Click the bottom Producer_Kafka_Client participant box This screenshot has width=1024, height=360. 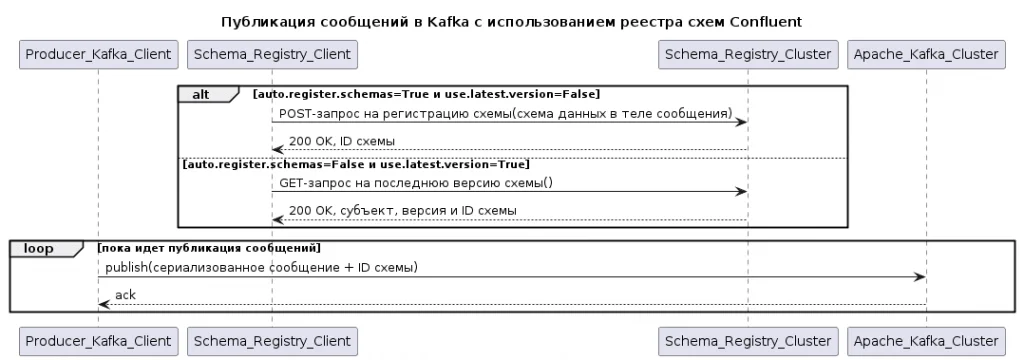pos(99,341)
